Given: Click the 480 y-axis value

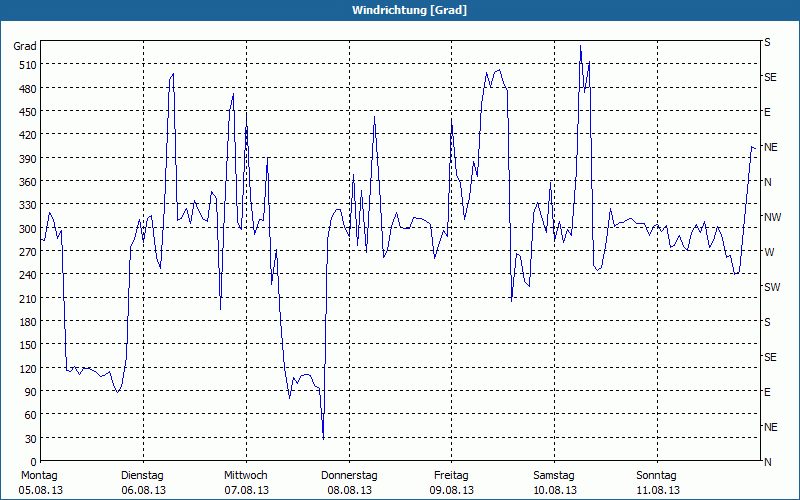Looking at the screenshot, I should pos(28,89).
